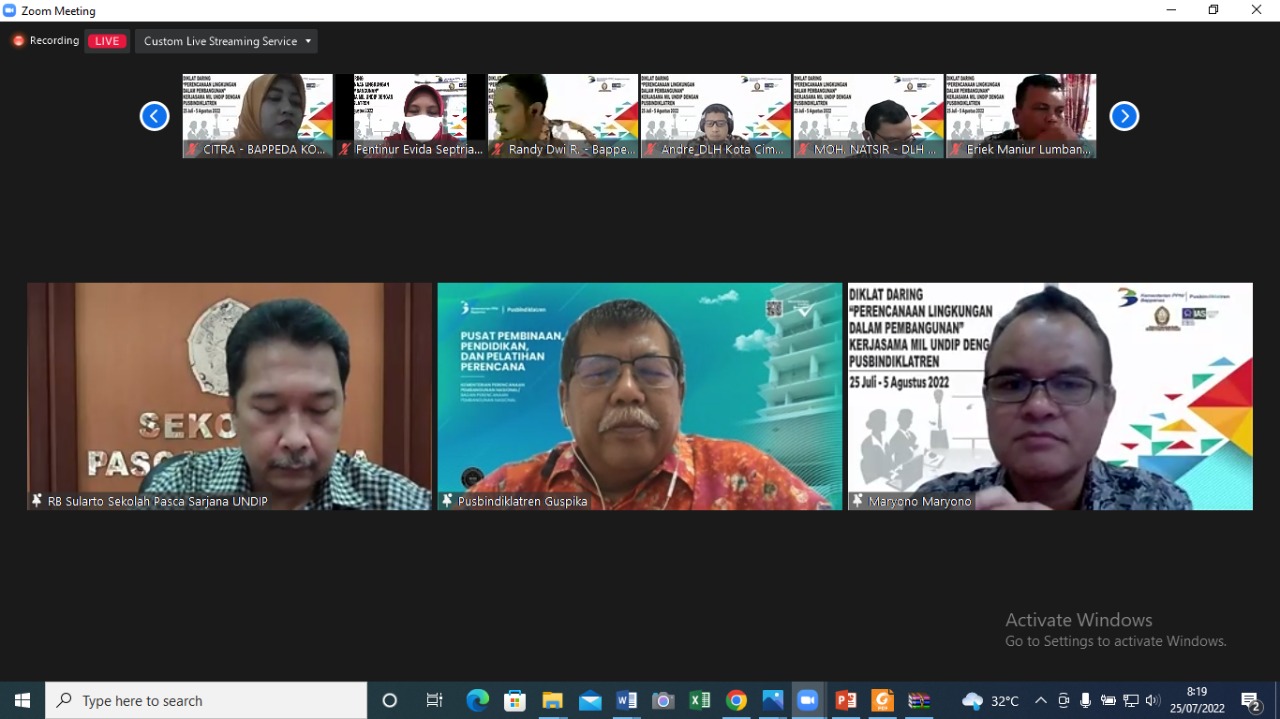
Task: Click the pin icon on RB Sularto's video
Action: coord(37,501)
